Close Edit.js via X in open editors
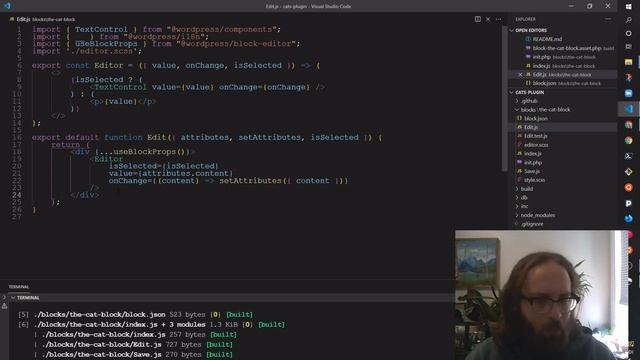Image resolution: width=640 pixels, height=360 pixels. (x=520, y=75)
